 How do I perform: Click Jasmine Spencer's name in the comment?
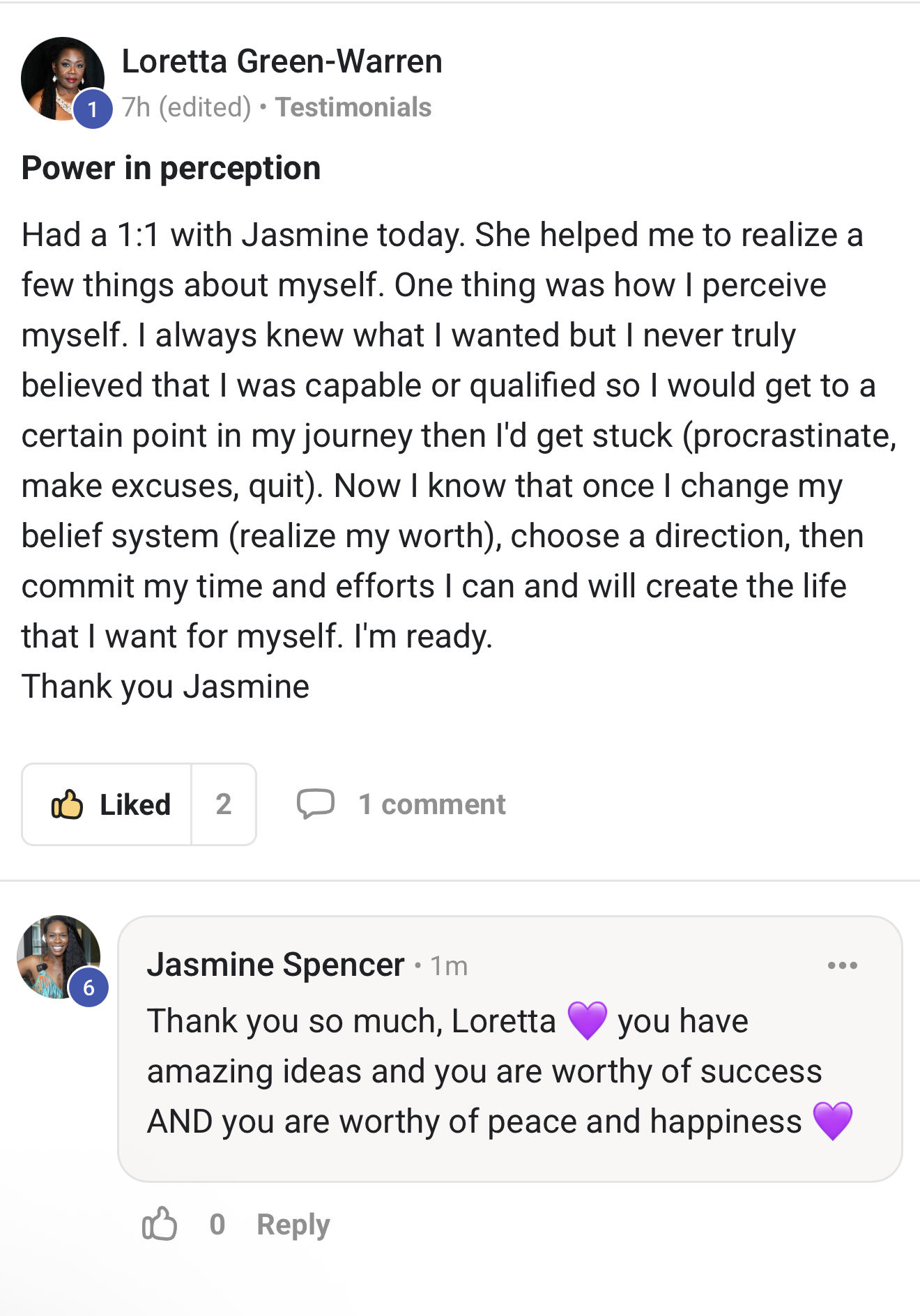275,965
